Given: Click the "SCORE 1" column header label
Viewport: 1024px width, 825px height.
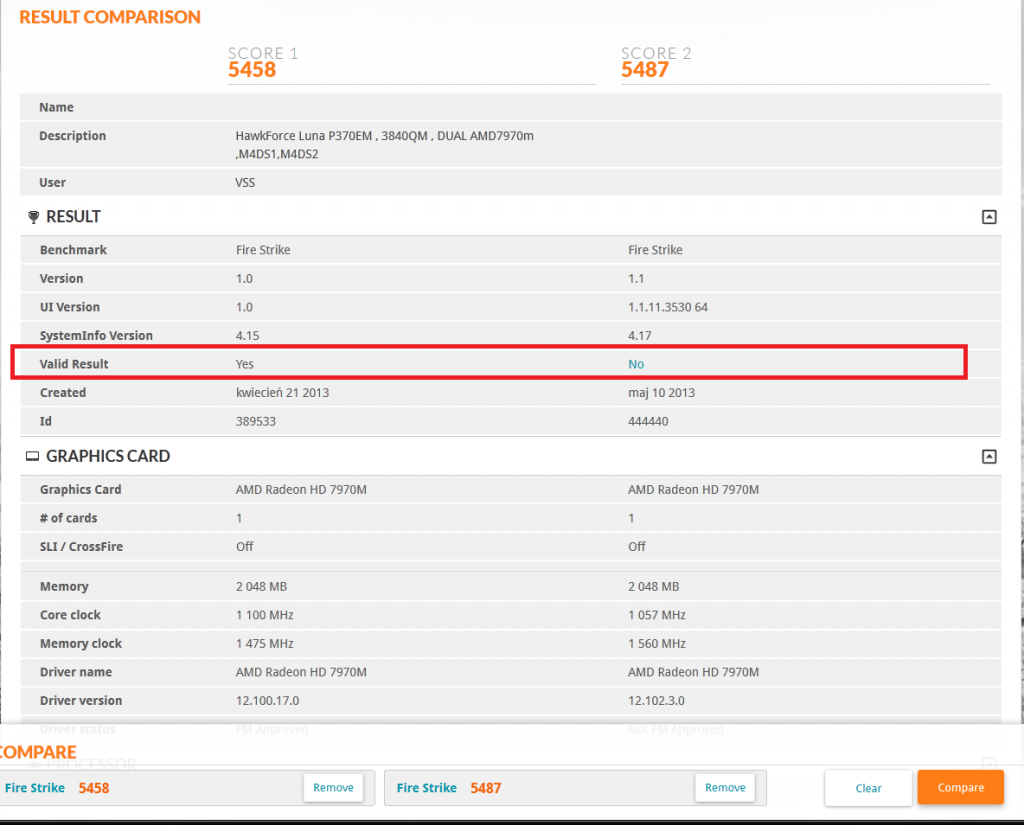Looking at the screenshot, I should 263,53.
